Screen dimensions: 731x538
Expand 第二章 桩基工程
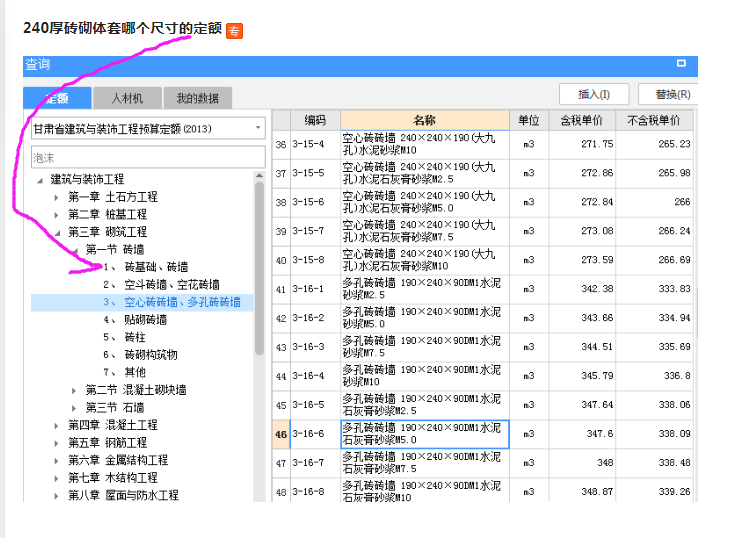pos(56,215)
